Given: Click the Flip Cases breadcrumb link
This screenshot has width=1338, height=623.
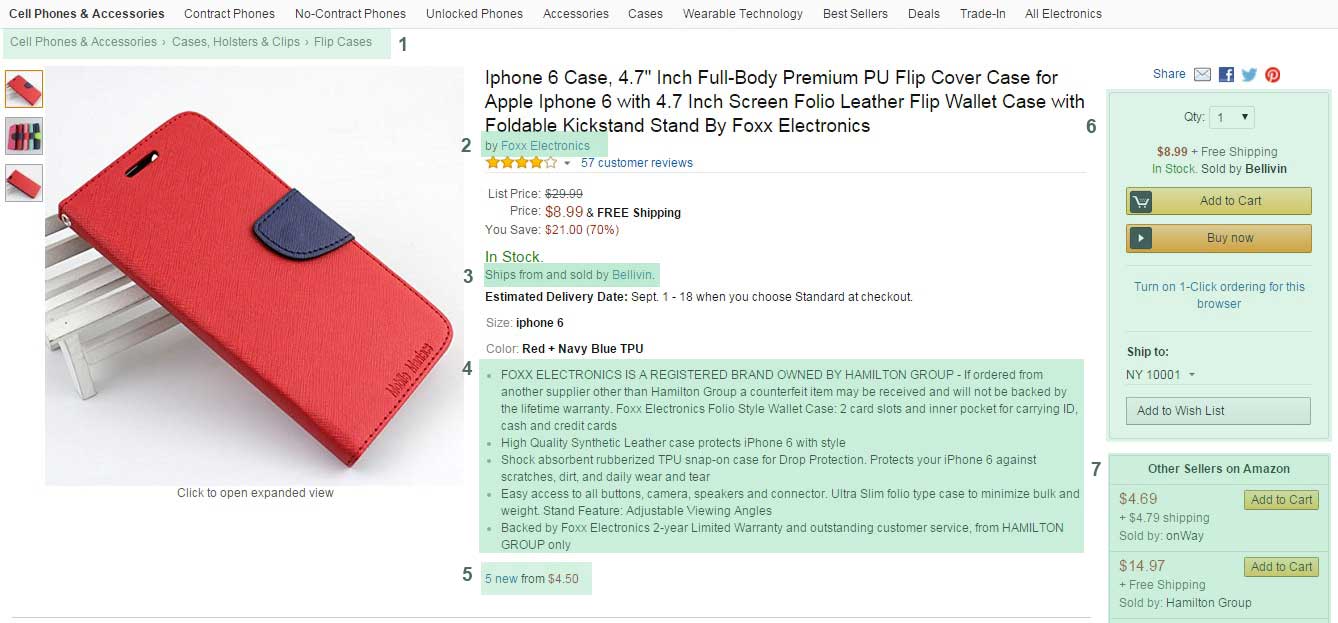Looking at the screenshot, I should click(x=342, y=42).
